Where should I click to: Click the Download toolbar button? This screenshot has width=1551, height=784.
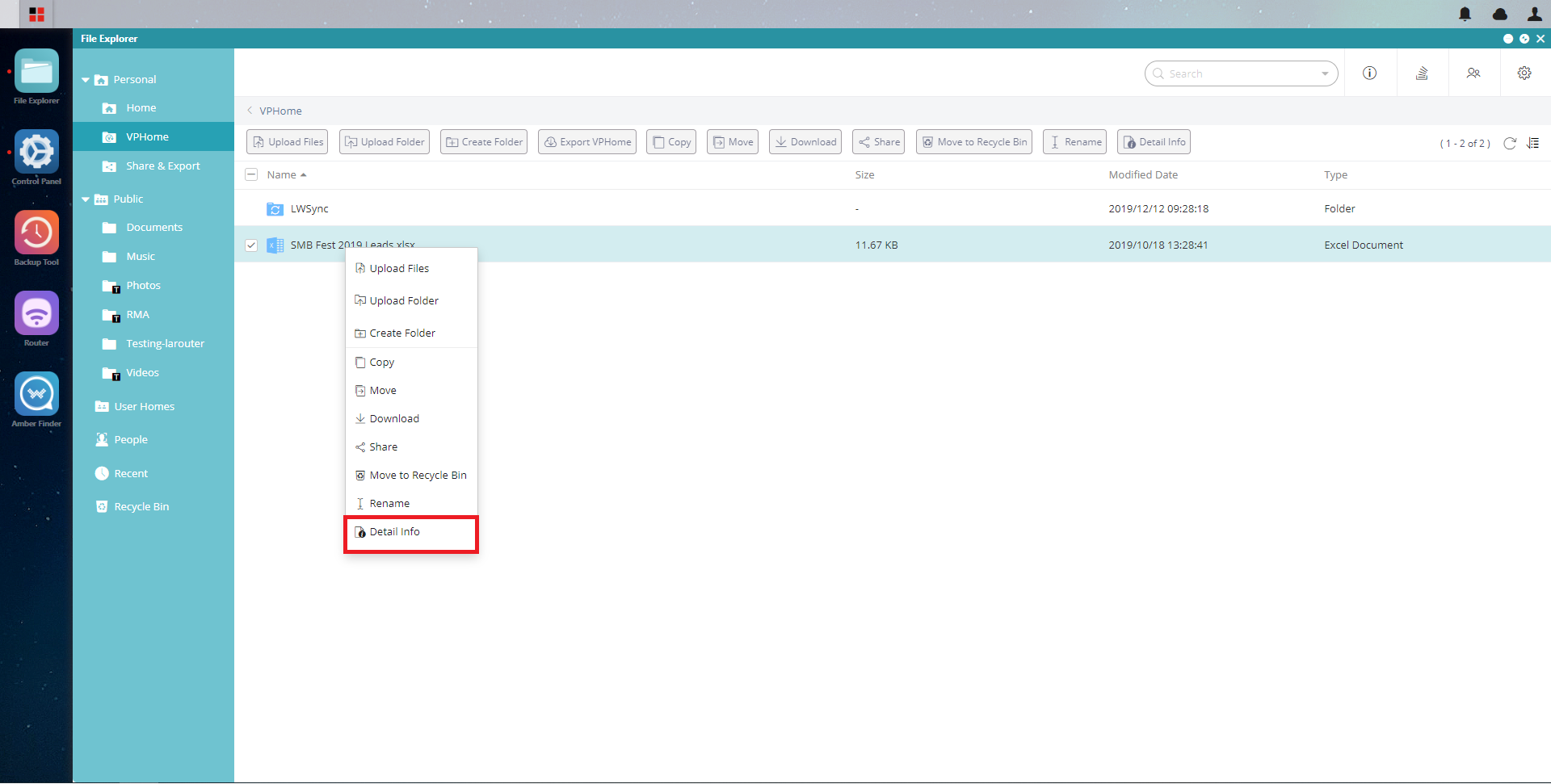coord(805,142)
